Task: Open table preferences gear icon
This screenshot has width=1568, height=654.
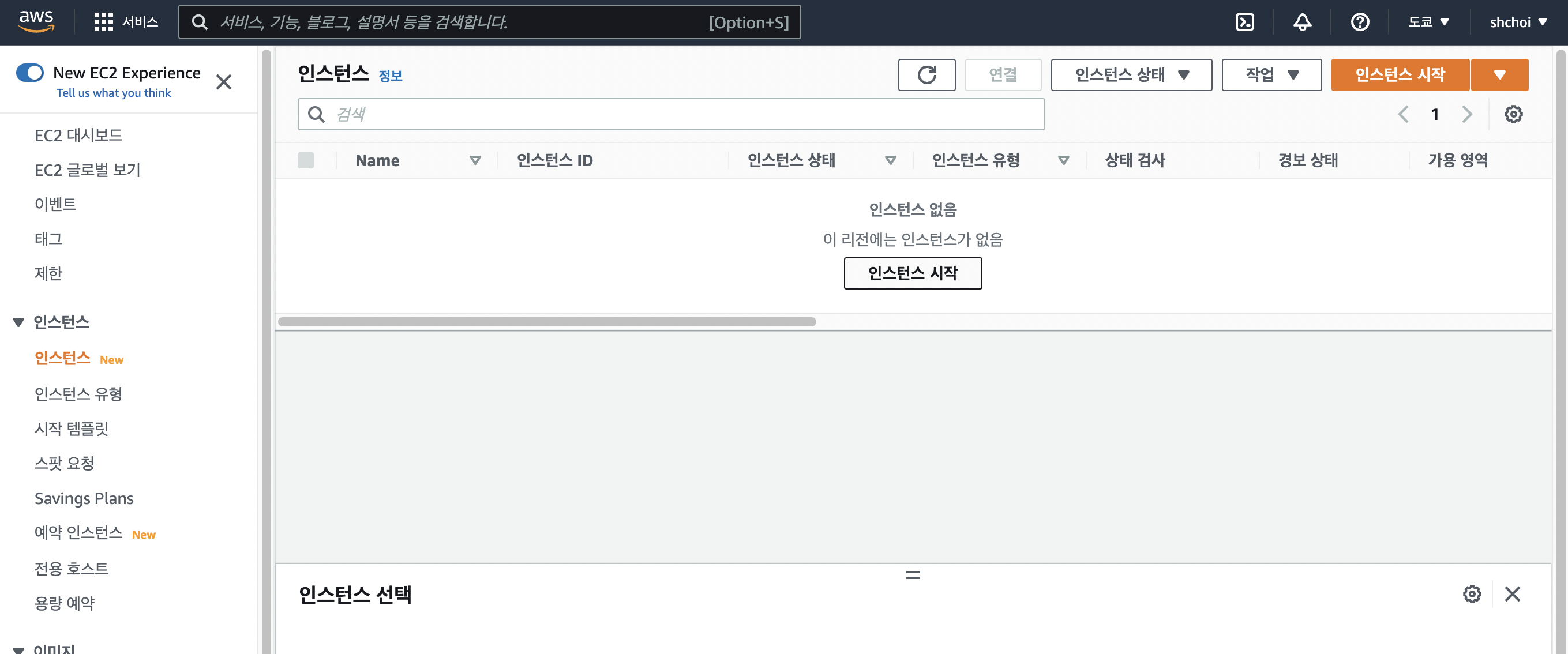Action: click(1513, 114)
